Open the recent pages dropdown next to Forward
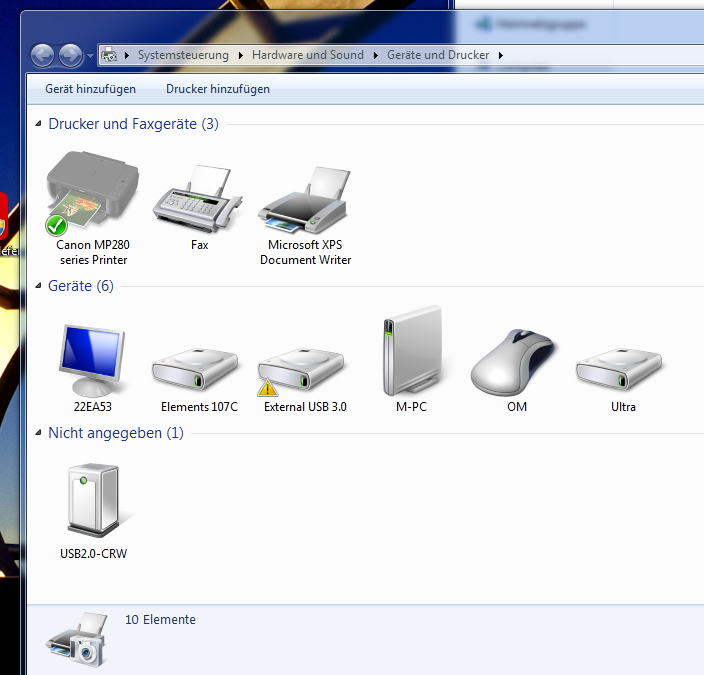 click(90, 56)
